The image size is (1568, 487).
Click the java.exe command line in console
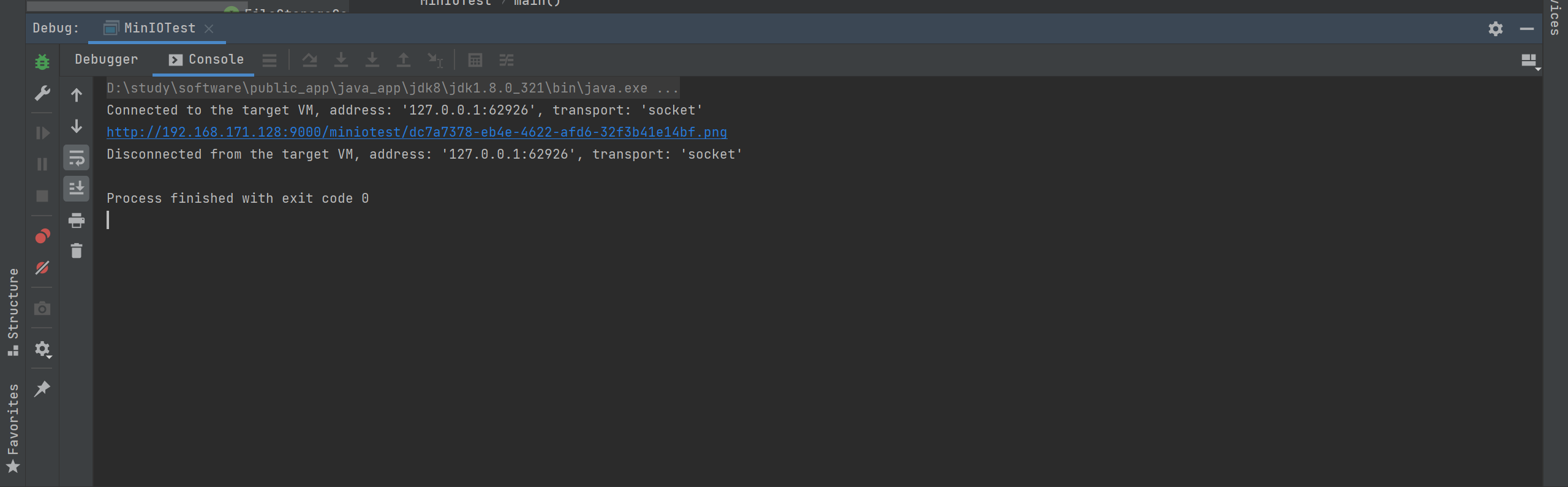click(393, 88)
